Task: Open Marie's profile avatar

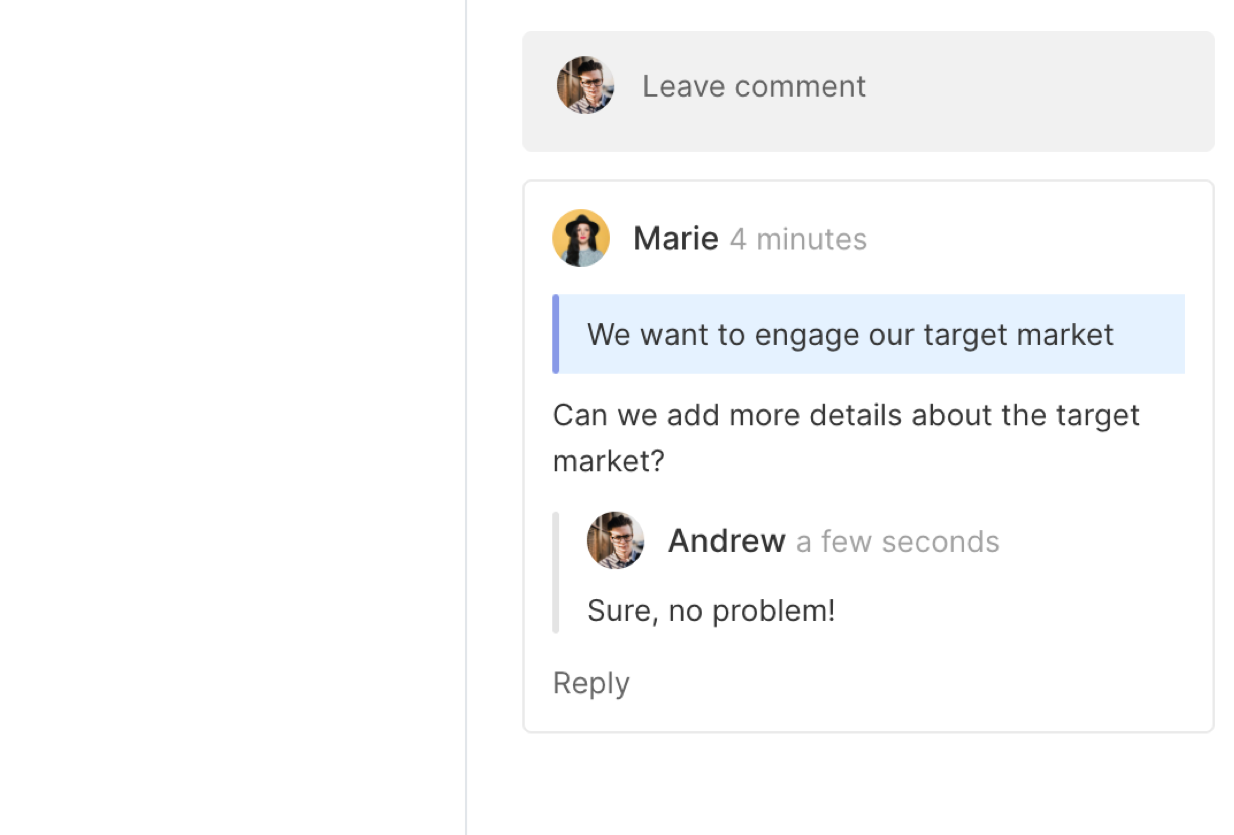Action: [581, 238]
